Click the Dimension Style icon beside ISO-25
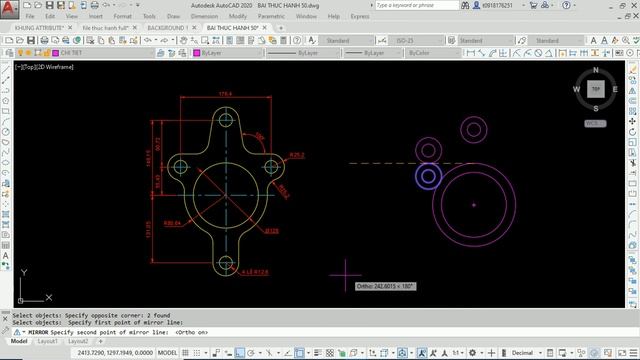The image size is (640, 360). click(x=382, y=40)
